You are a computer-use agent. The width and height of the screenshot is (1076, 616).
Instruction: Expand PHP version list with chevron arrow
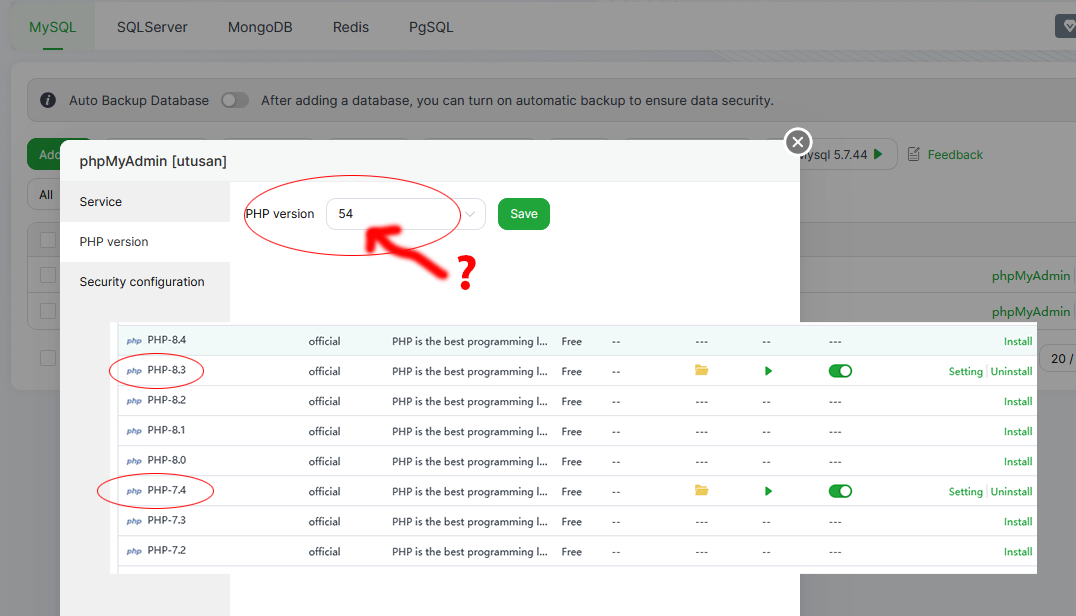(470, 214)
